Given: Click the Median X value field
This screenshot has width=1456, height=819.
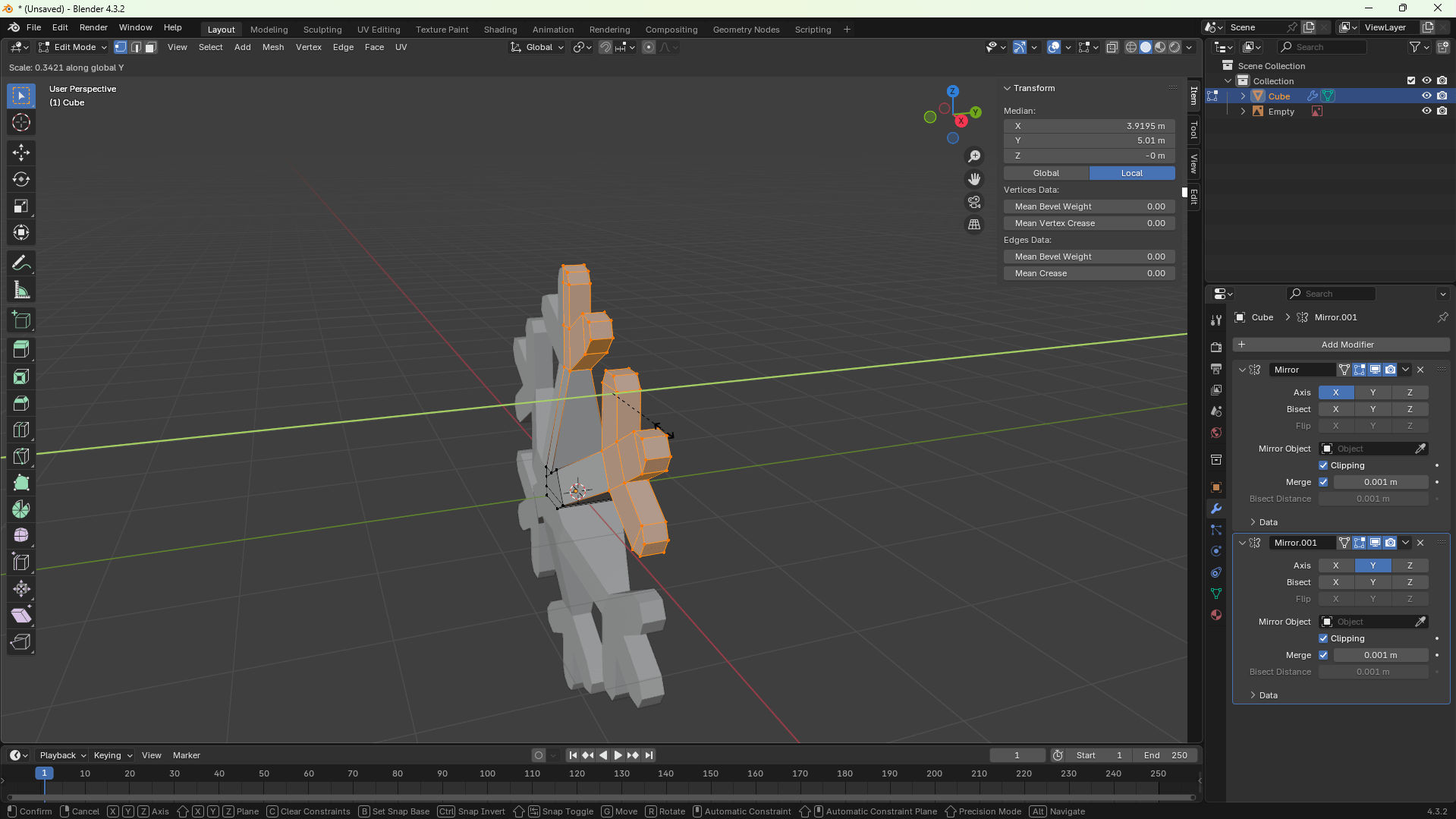Looking at the screenshot, I should point(1089,126).
